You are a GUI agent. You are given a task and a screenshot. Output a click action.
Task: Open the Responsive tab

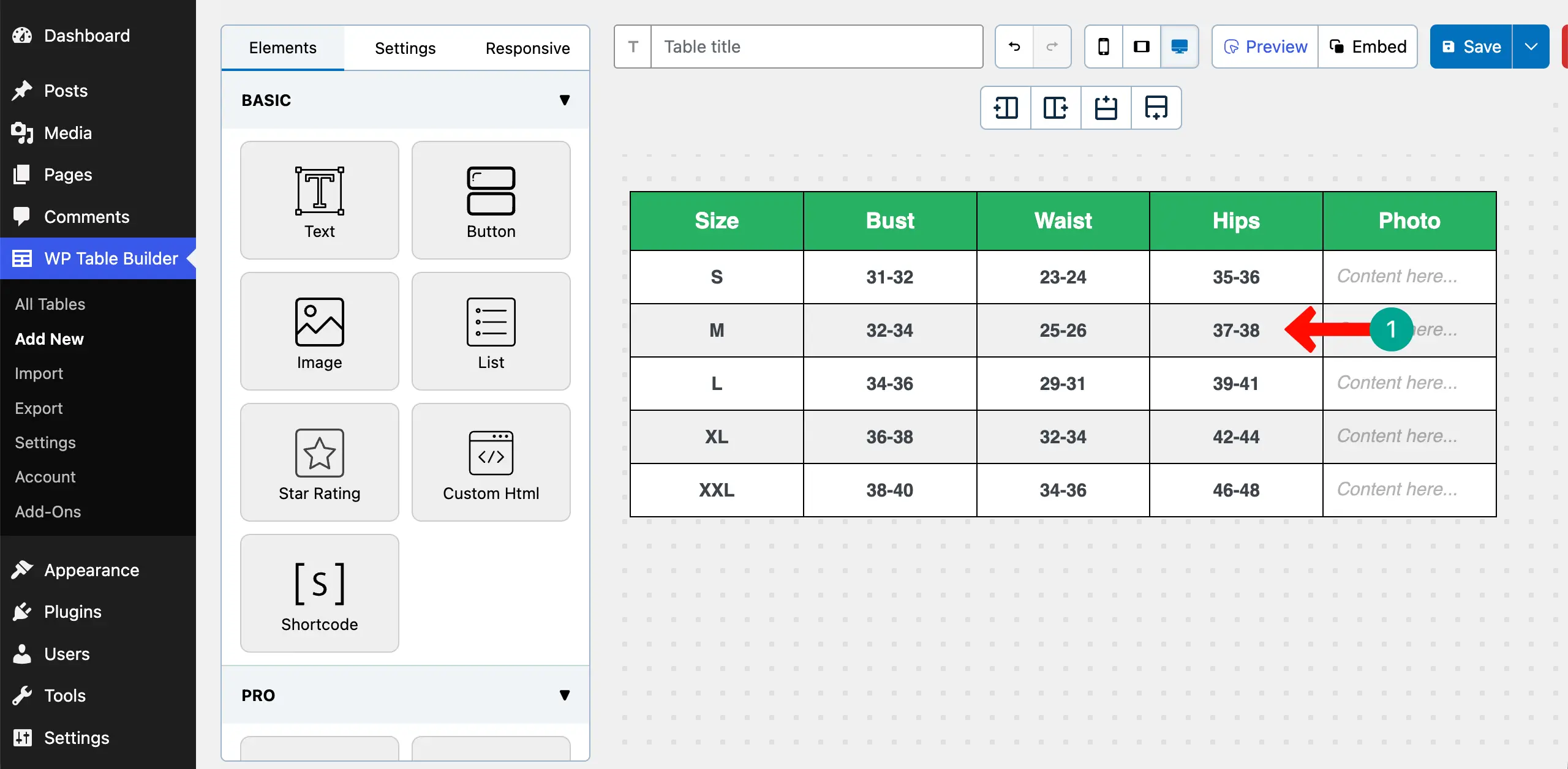527,48
